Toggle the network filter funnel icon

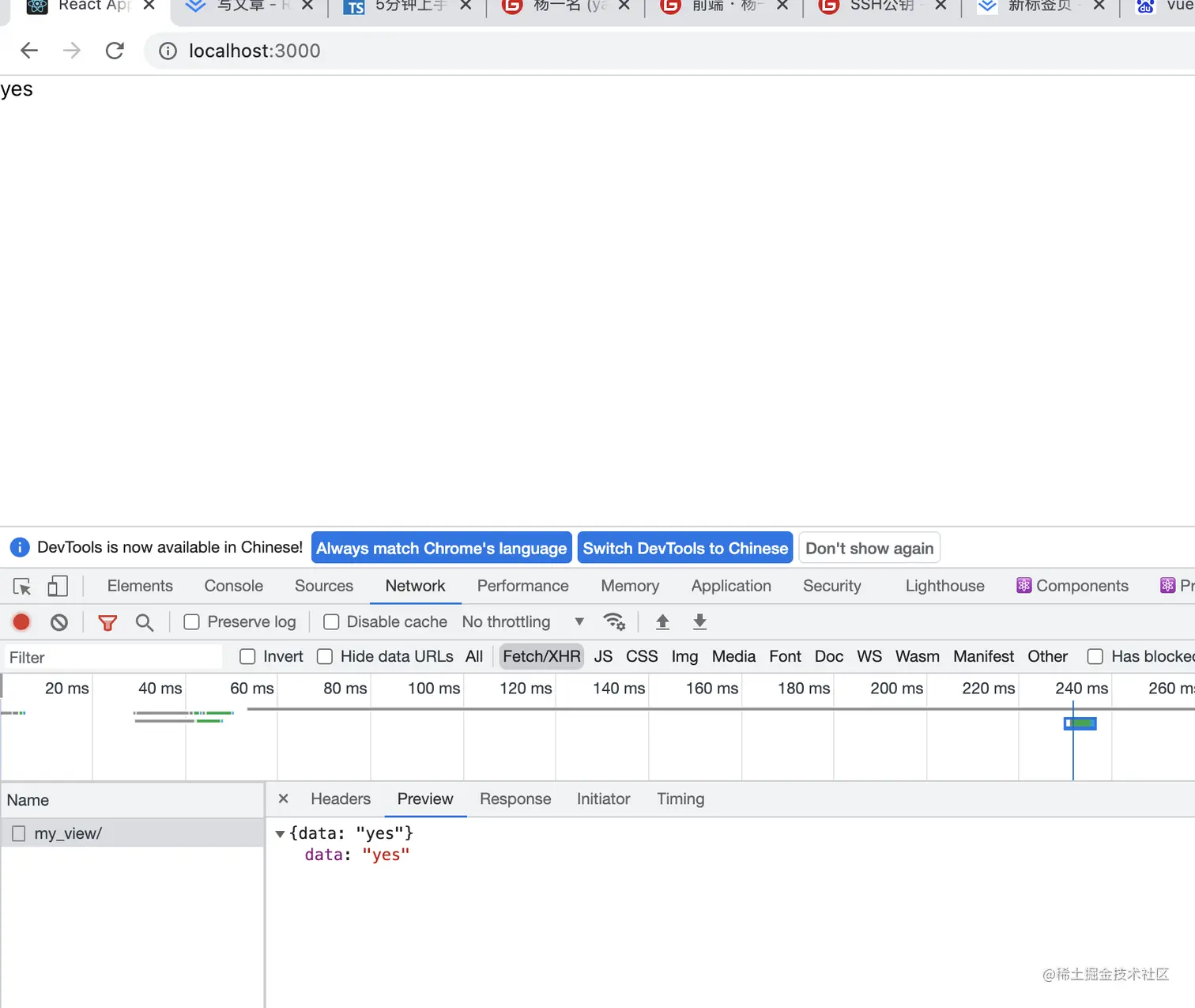[107, 623]
